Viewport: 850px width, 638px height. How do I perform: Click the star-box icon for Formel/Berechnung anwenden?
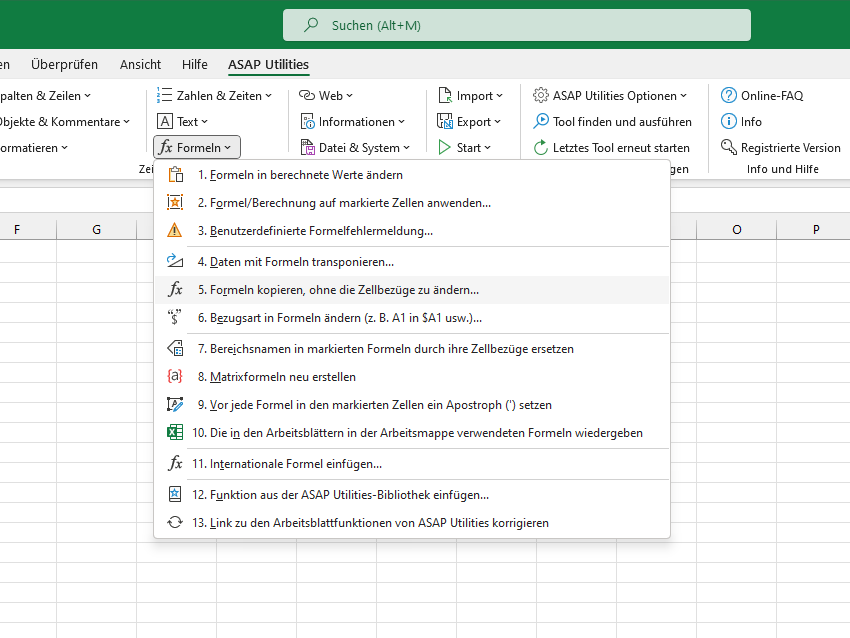pos(175,202)
